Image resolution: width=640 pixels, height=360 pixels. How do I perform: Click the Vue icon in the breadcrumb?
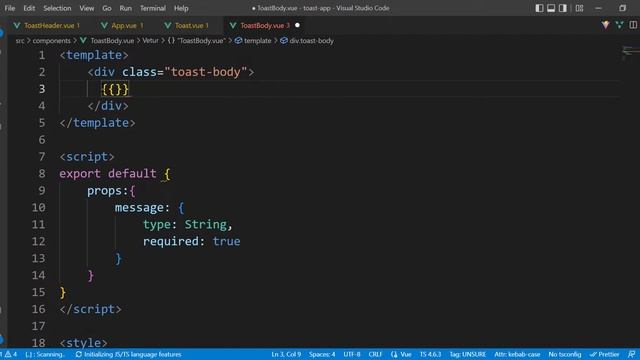click(x=84, y=41)
